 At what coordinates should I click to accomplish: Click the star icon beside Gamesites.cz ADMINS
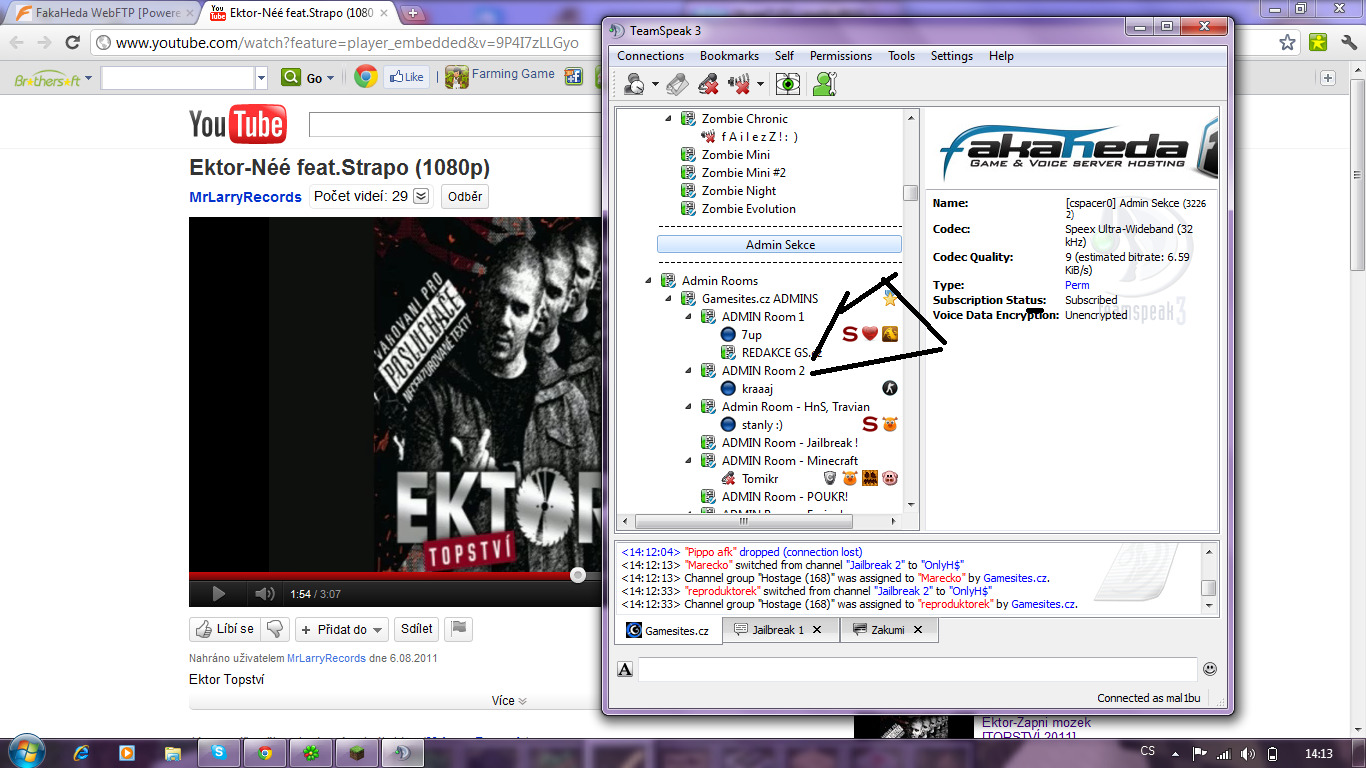pyautogui.click(x=889, y=298)
